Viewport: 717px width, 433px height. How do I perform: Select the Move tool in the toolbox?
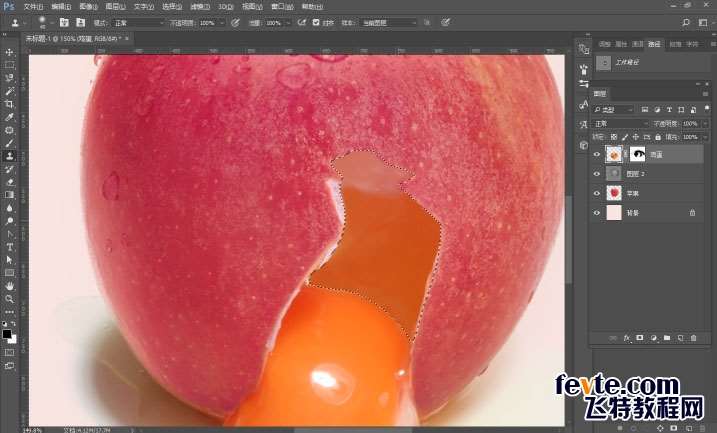[10, 52]
